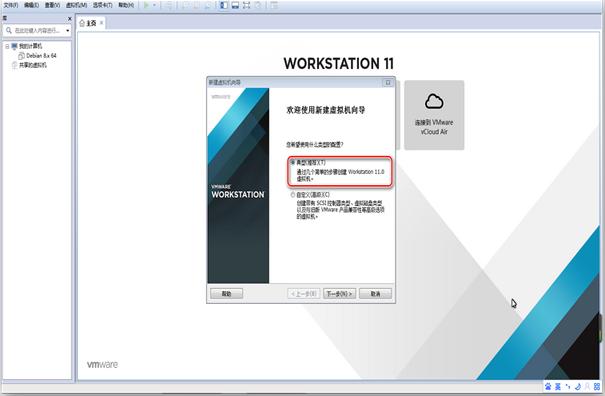This screenshot has width=605, height=396.
Task: Click the Connect to VMware vCloud Air tile
Action: click(x=434, y=115)
